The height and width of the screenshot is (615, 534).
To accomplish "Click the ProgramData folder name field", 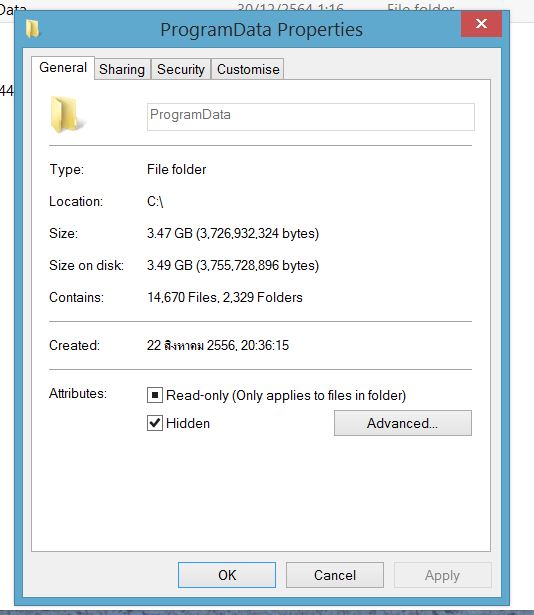I will [x=310, y=116].
